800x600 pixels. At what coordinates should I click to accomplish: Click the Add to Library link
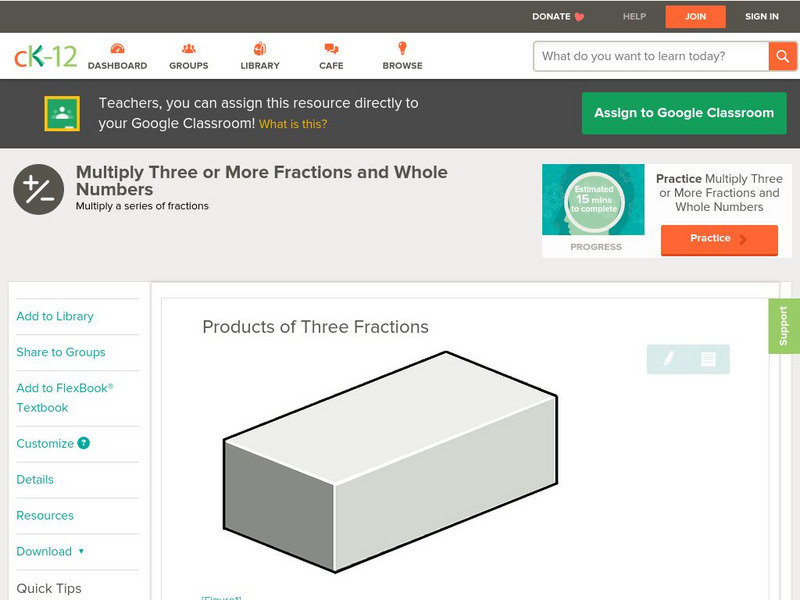[x=55, y=316]
